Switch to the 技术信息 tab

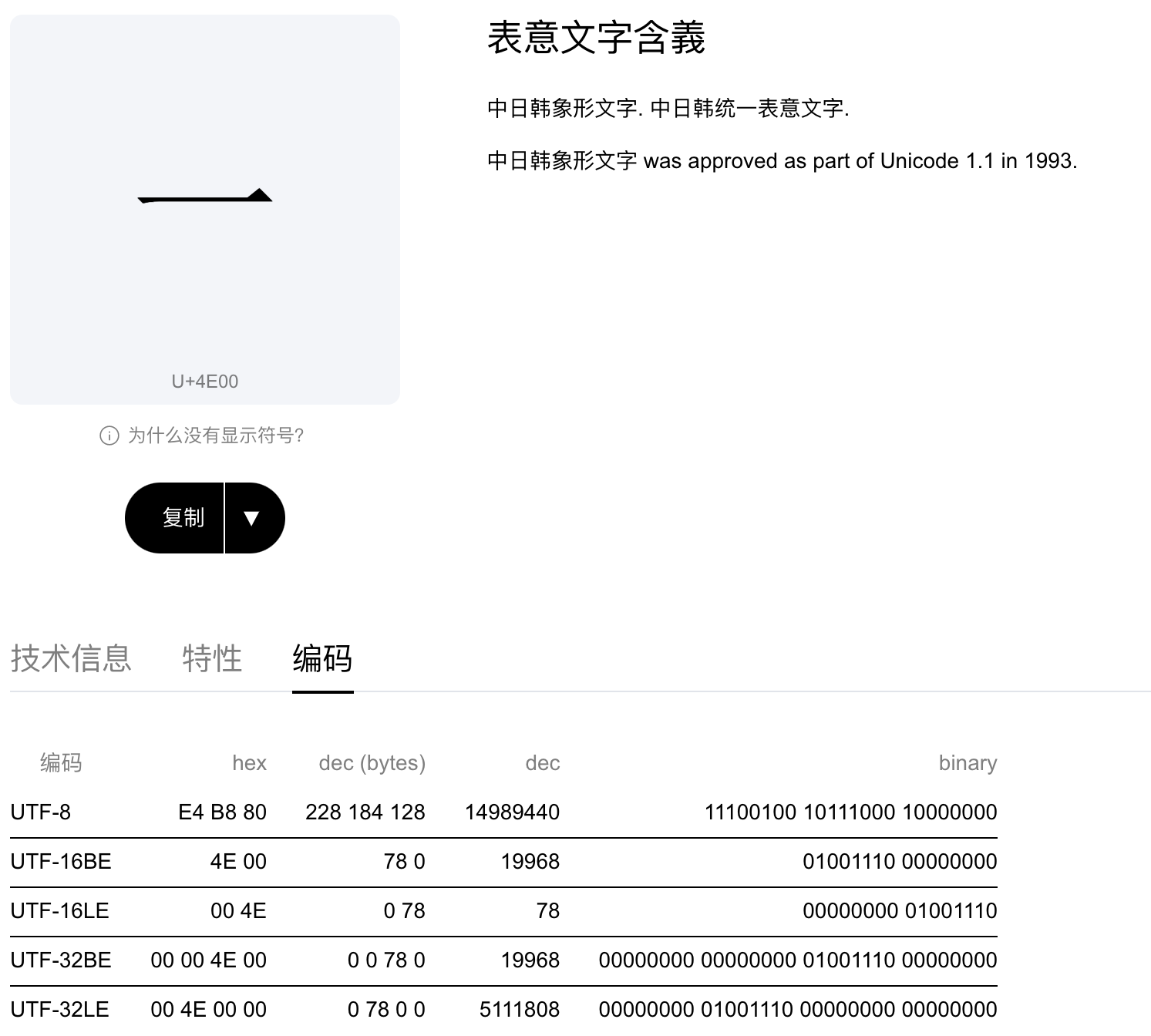pyautogui.click(x=71, y=659)
